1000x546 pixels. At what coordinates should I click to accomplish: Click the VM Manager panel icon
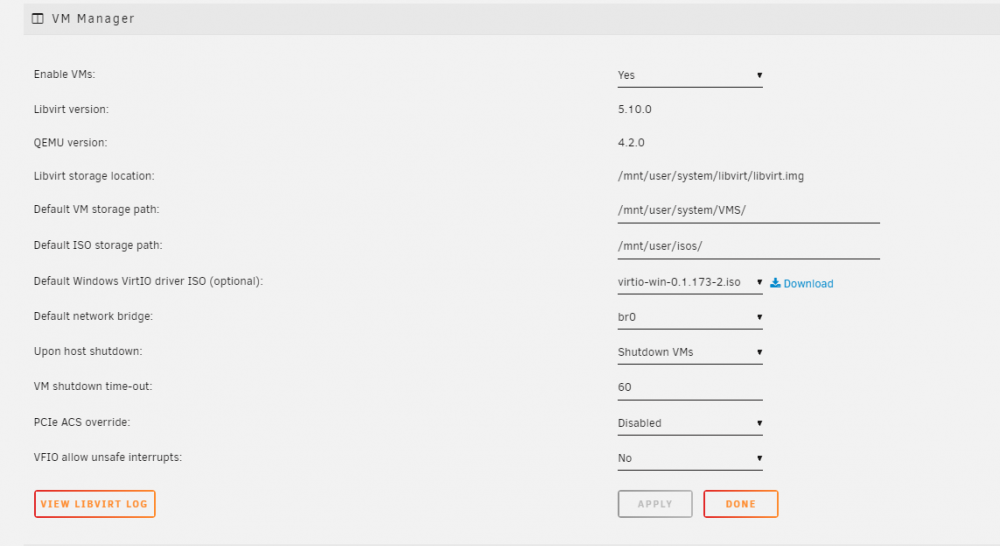[x=38, y=18]
